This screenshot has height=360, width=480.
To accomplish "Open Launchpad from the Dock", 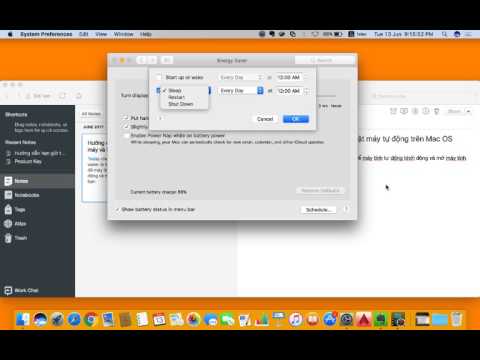I will pyautogui.click(x=57, y=320).
